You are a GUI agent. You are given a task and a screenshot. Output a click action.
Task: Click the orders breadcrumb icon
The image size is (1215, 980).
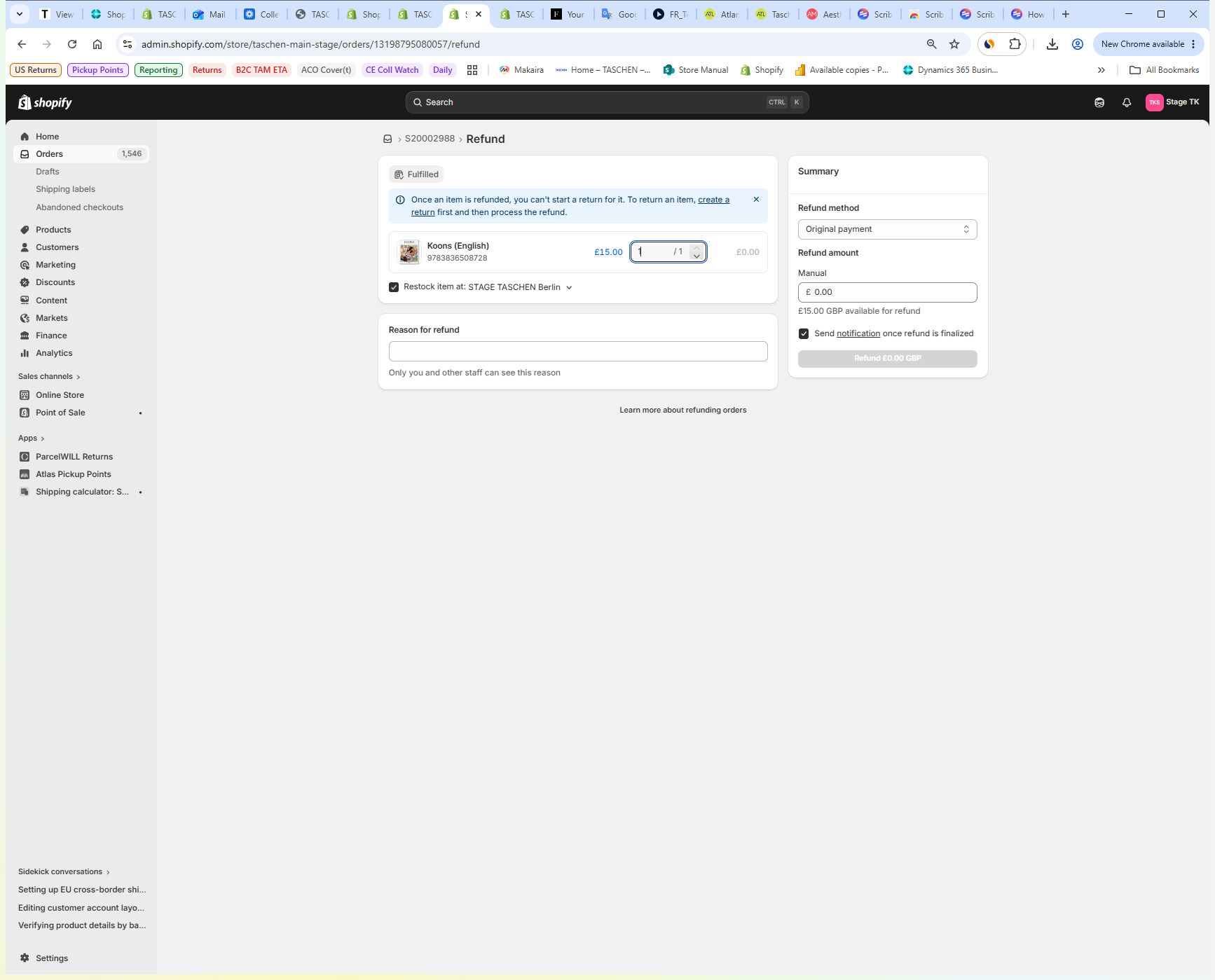pos(387,139)
